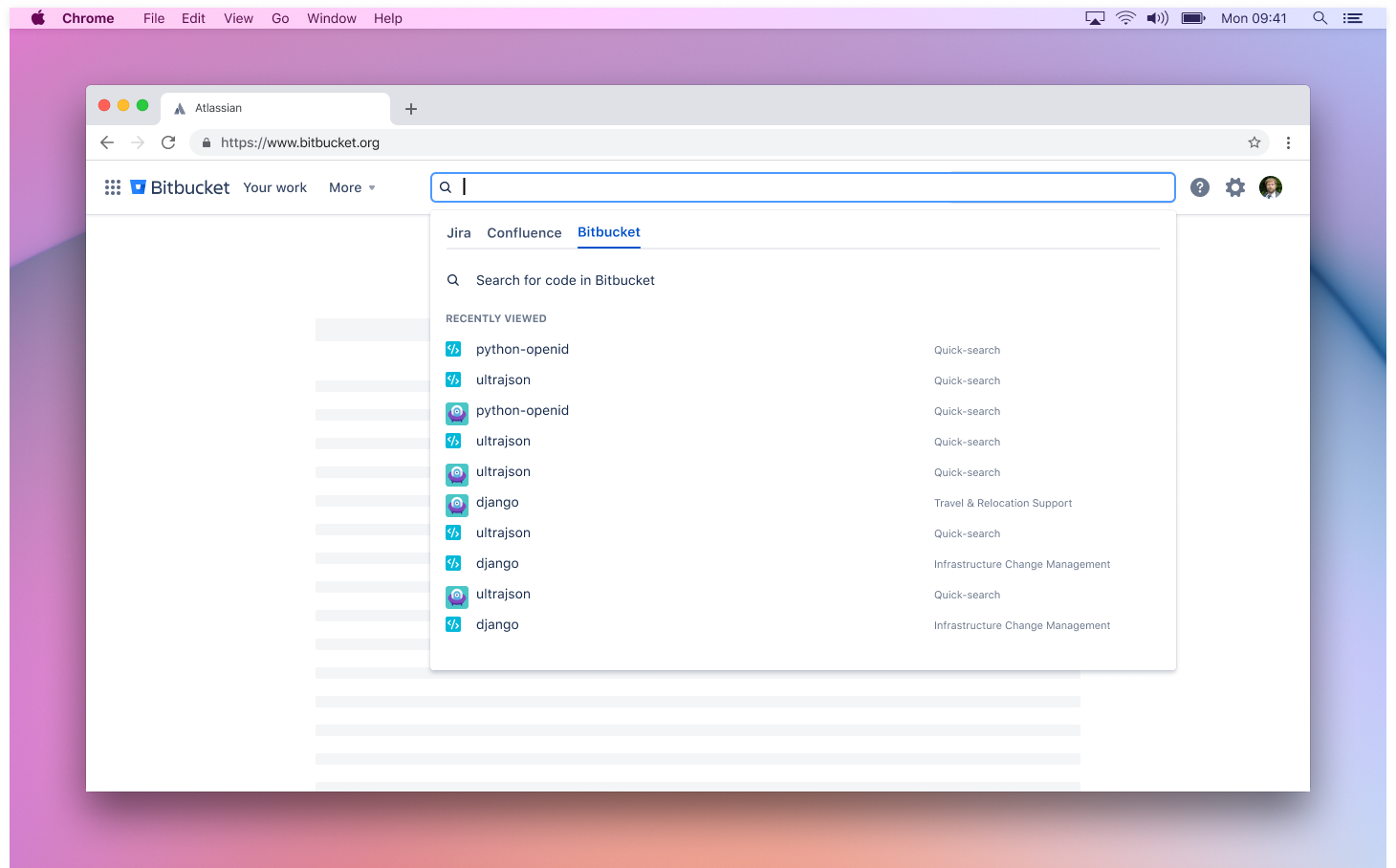Open the Help question mark icon
1396x868 pixels.
(1200, 187)
